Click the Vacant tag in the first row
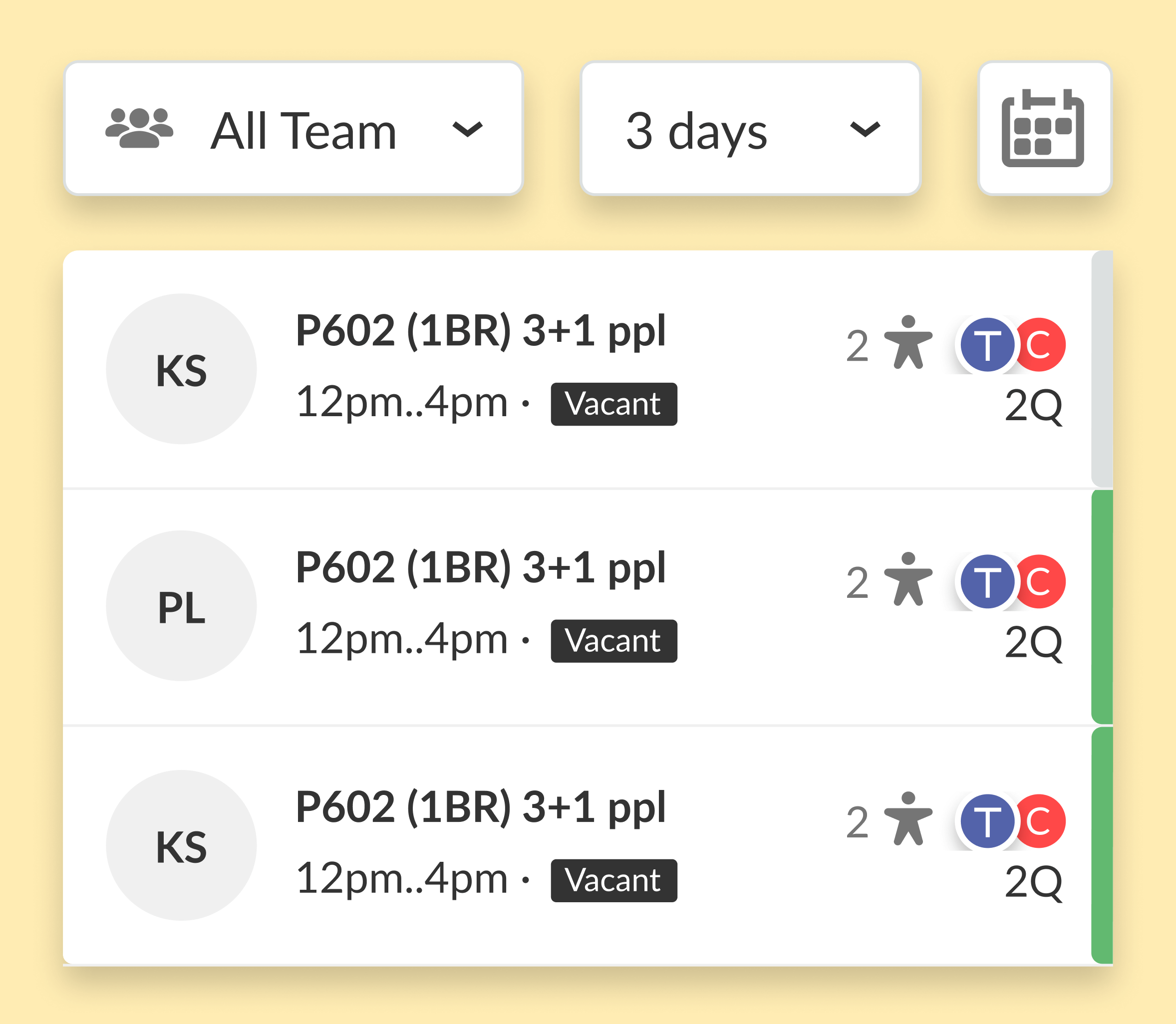The image size is (1176, 1024). pyautogui.click(x=614, y=404)
